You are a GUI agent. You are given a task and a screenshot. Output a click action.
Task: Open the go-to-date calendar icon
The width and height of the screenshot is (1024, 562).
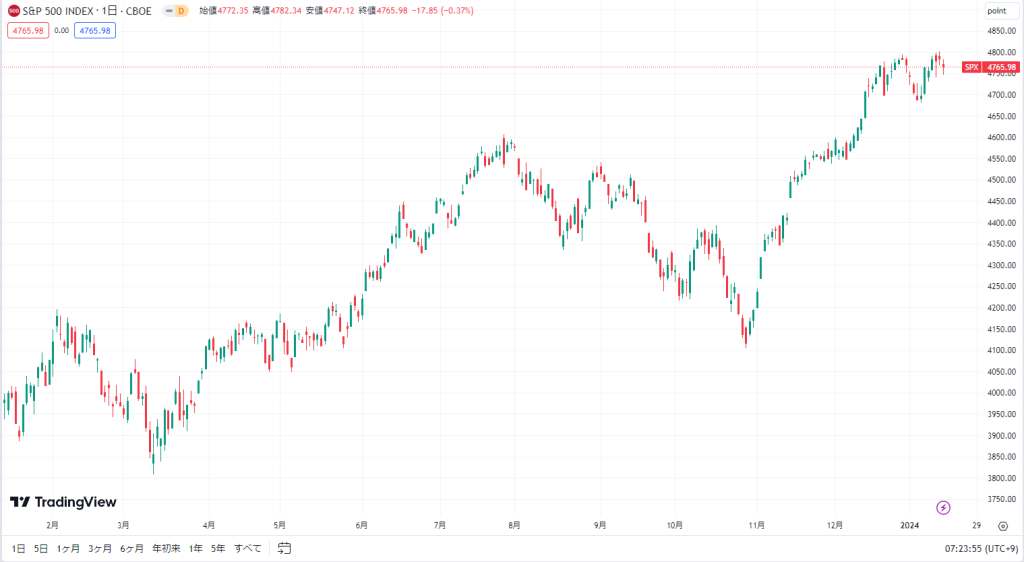pyautogui.click(x=284, y=548)
